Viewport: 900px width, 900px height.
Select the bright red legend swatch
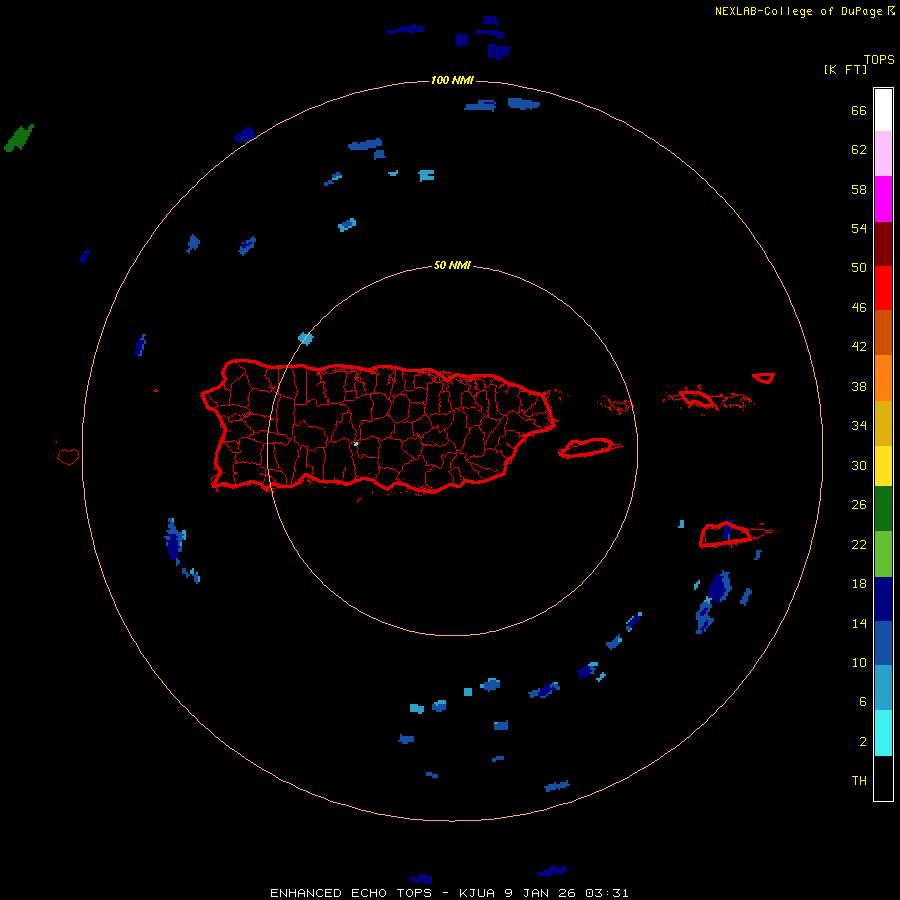point(883,288)
